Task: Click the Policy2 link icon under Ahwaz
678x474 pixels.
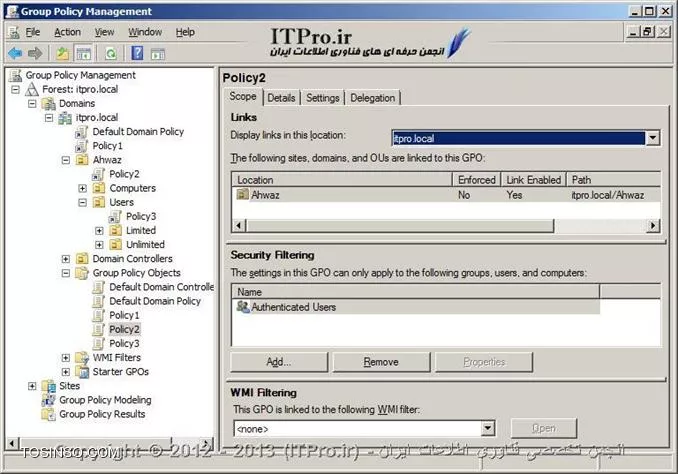Action: [x=99, y=174]
